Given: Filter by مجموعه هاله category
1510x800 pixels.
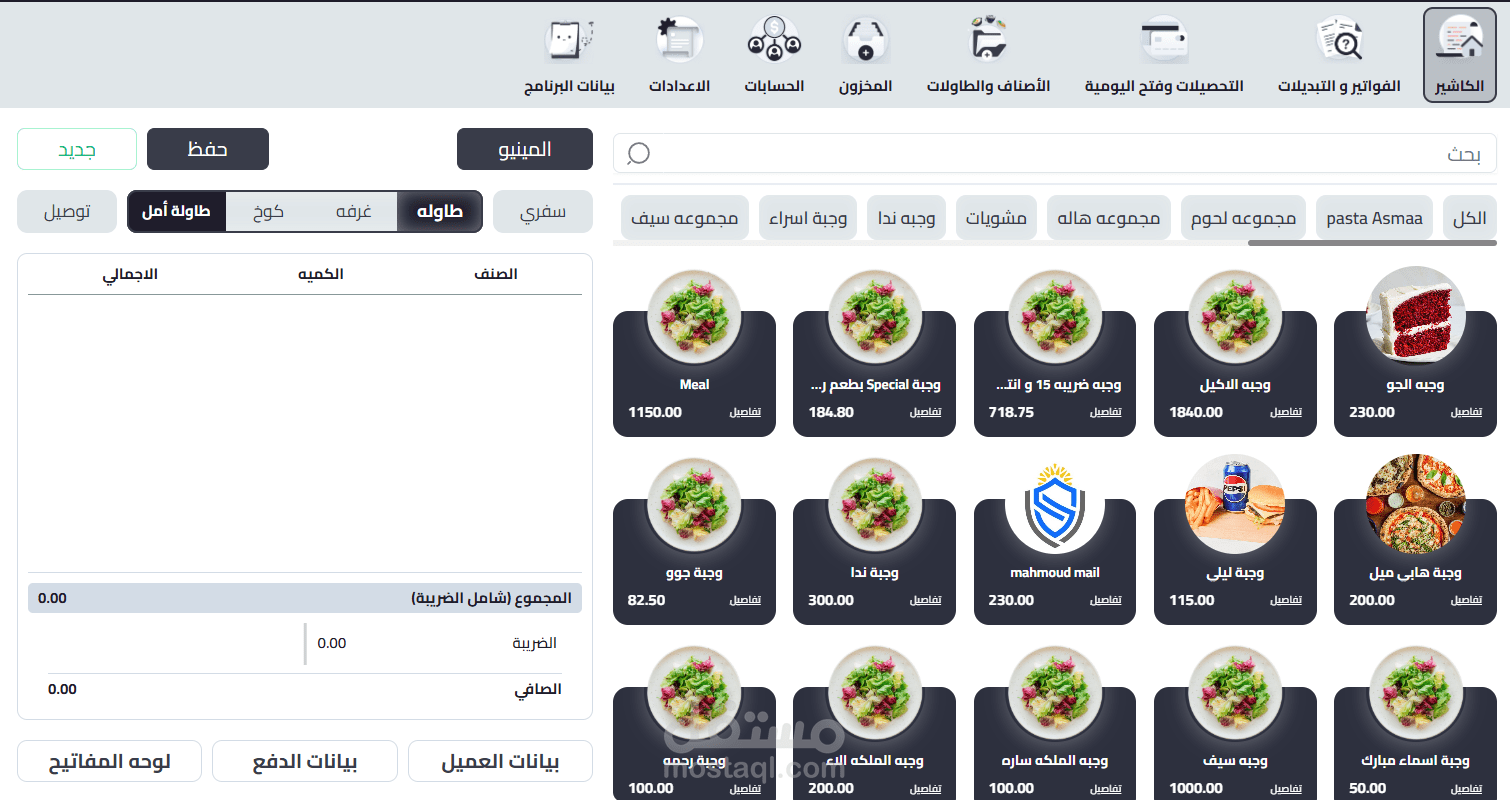Looking at the screenshot, I should pyautogui.click(x=1109, y=218).
